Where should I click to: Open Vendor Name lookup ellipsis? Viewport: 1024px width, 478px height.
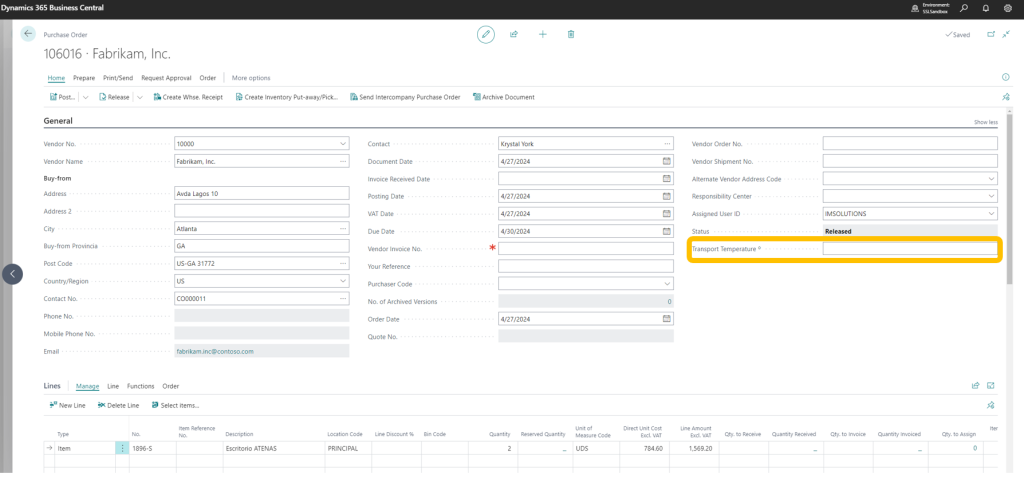(x=343, y=161)
